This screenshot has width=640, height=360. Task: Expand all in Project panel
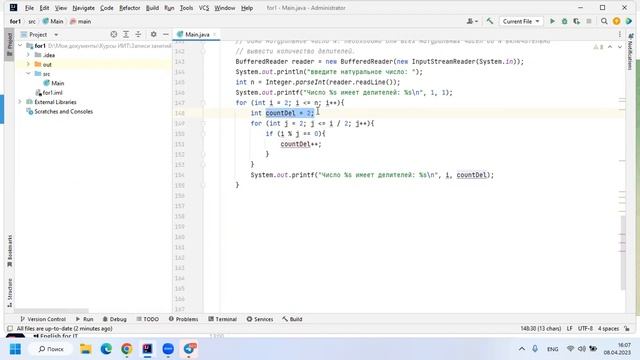[x=126, y=35]
